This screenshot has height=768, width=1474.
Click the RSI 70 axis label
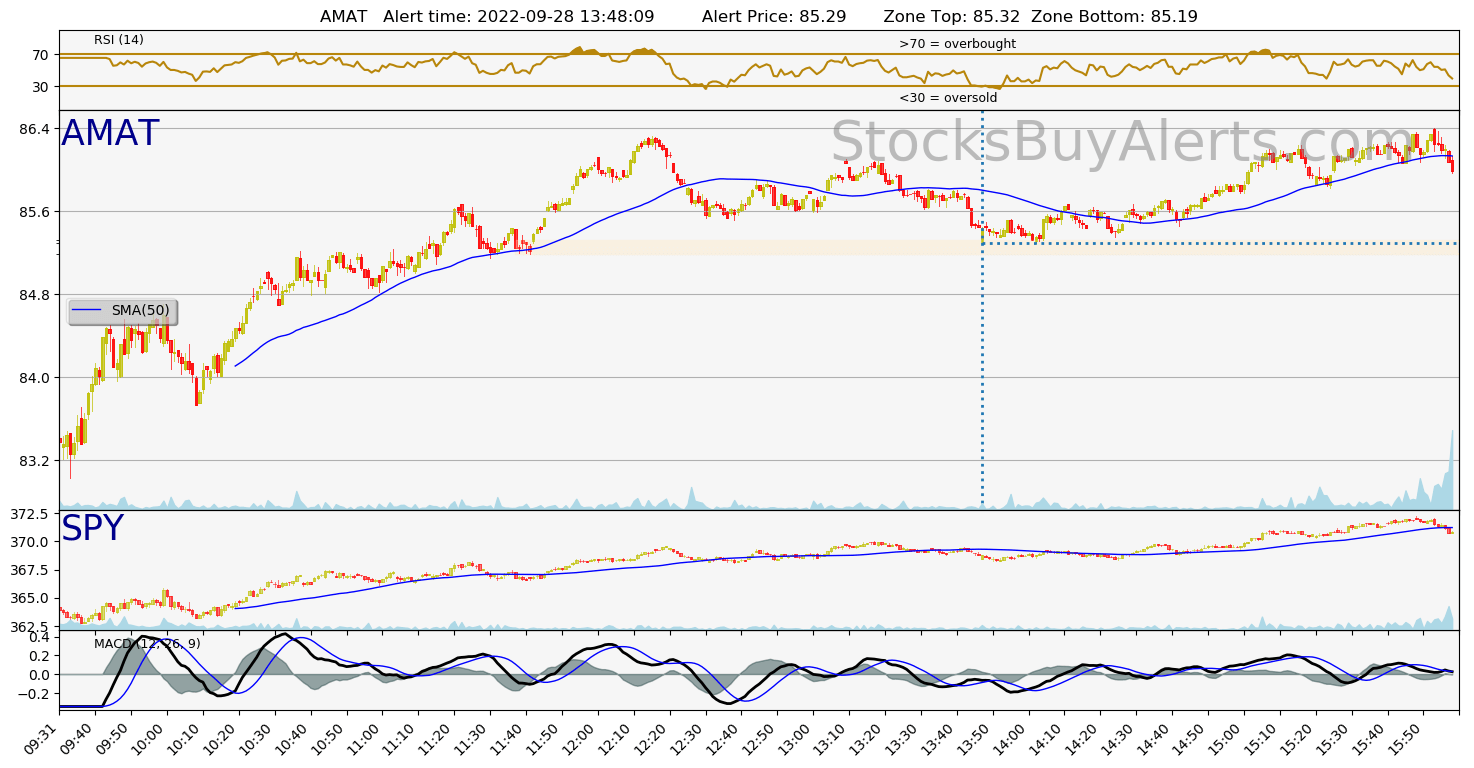point(42,55)
